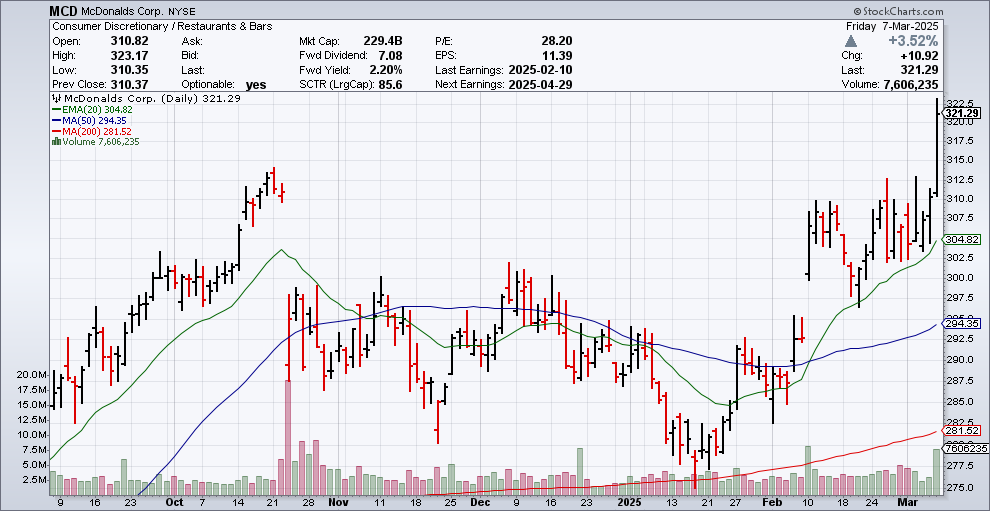Click the Consumer Discretionary / Restaurants & Bars text

(x=162, y=27)
